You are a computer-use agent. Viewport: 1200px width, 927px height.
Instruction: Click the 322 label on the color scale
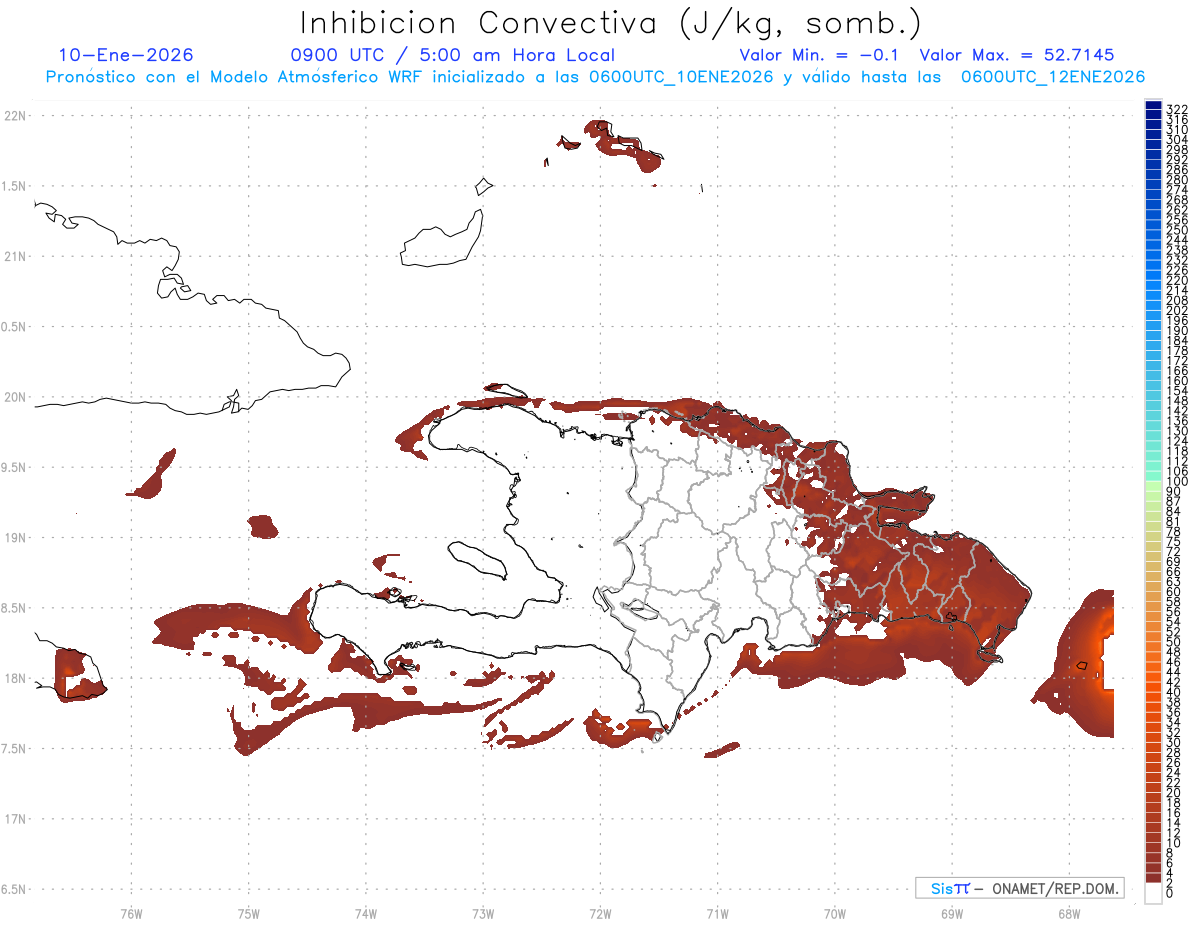(1176, 109)
